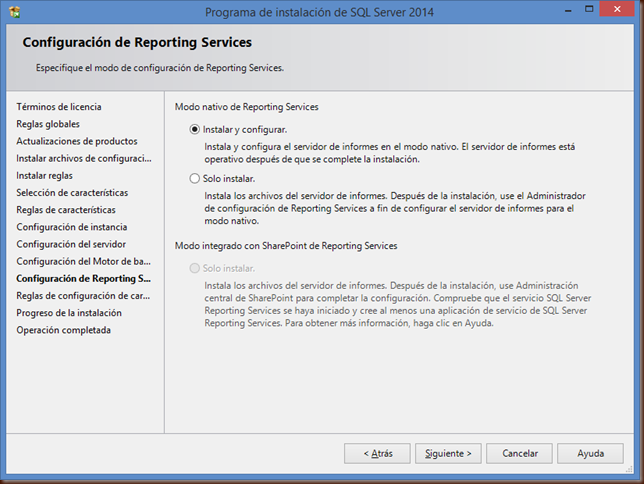Click 'Reglas de características' step

point(66,210)
